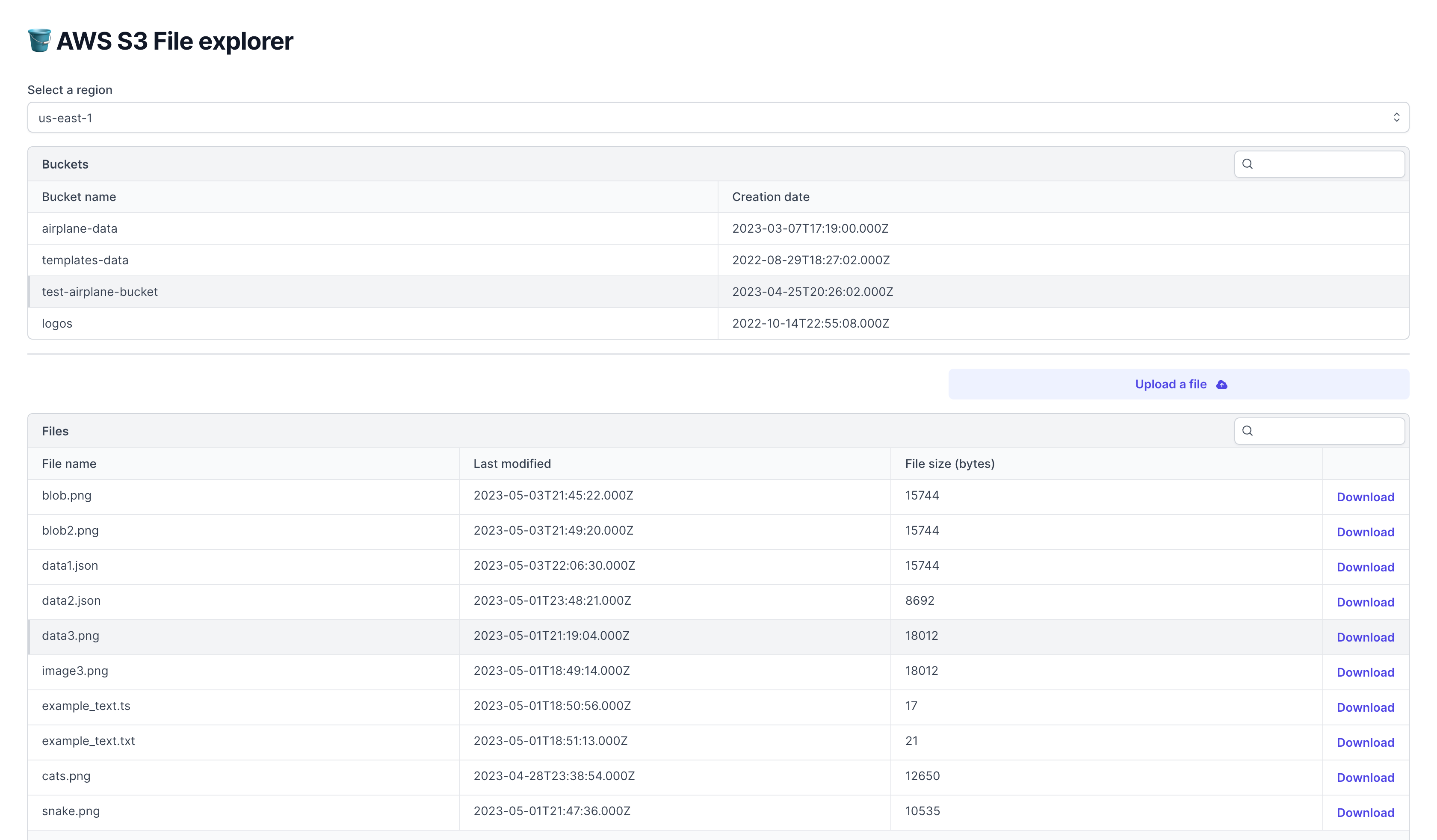Select the data1.json file name cell
The width and height of the screenshot is (1437, 840).
[x=243, y=567]
